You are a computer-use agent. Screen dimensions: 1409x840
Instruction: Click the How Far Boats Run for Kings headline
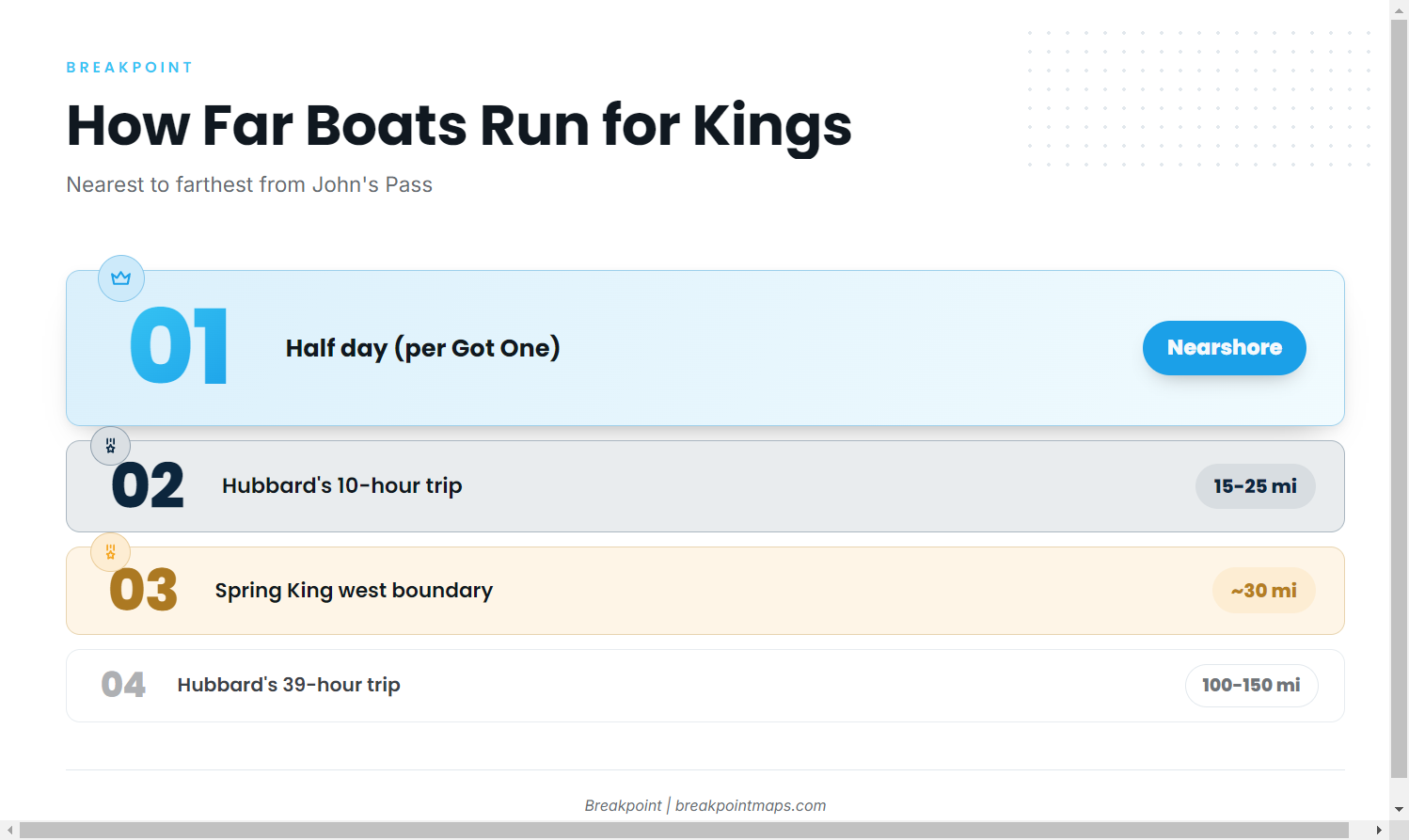click(x=459, y=126)
